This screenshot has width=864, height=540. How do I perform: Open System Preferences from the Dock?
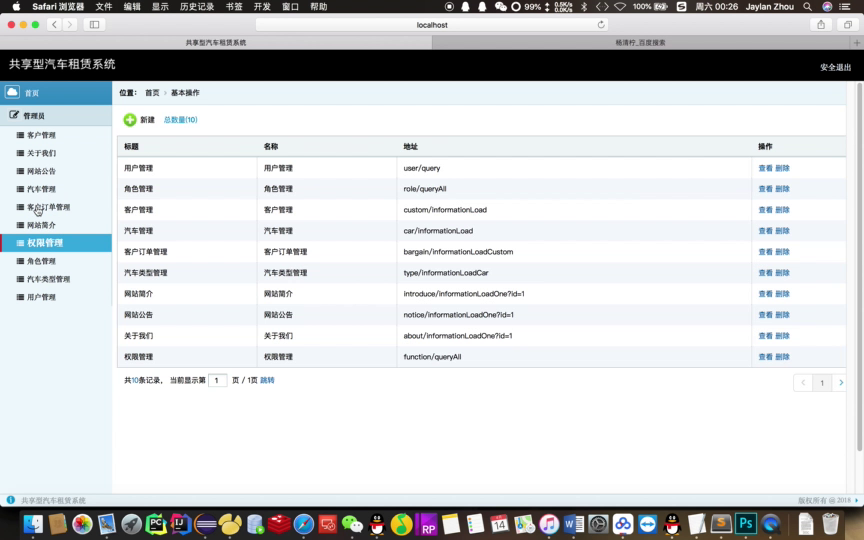[598, 524]
